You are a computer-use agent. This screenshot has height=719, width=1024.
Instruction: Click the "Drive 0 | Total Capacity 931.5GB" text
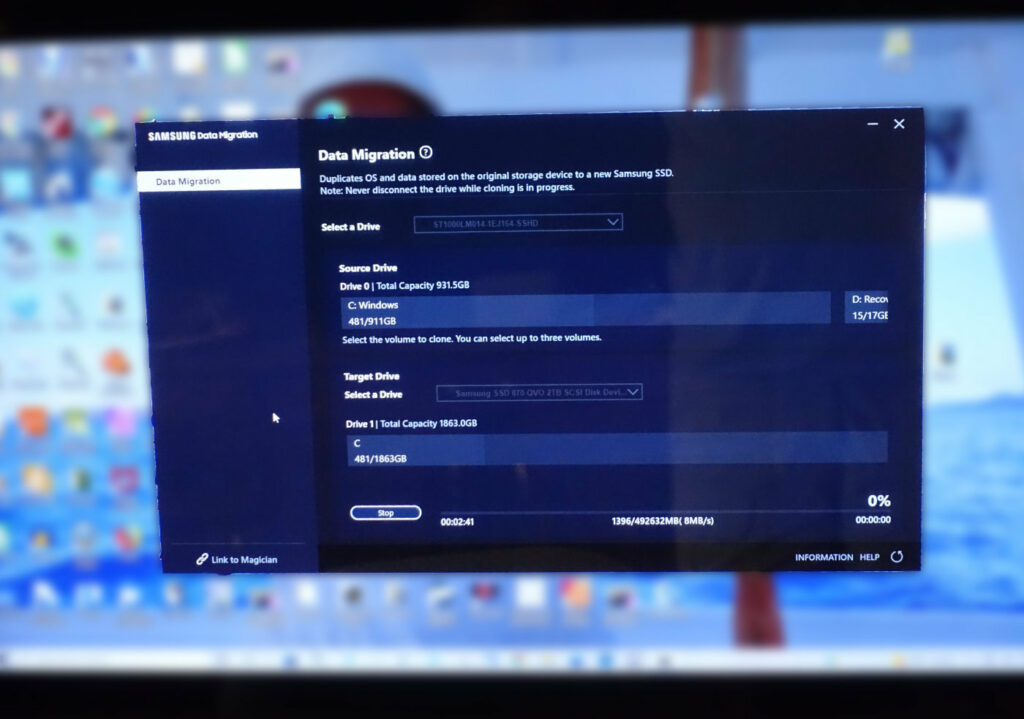404,285
